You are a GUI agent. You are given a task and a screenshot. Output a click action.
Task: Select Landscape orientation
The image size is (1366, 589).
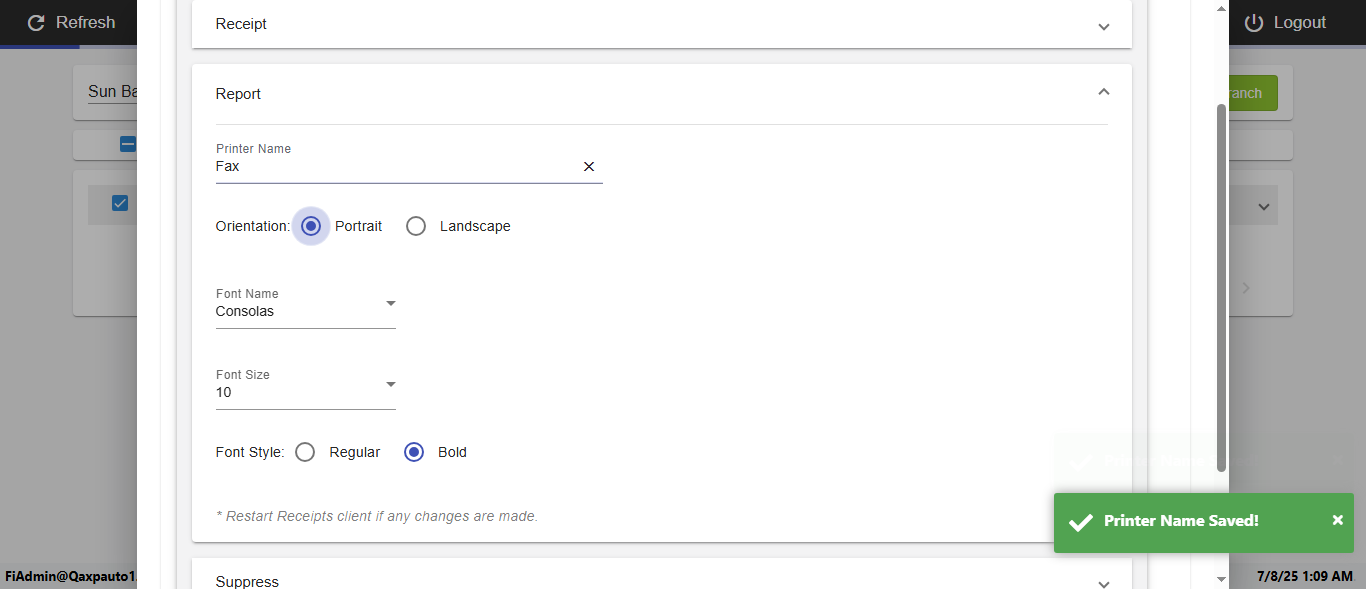click(x=416, y=226)
